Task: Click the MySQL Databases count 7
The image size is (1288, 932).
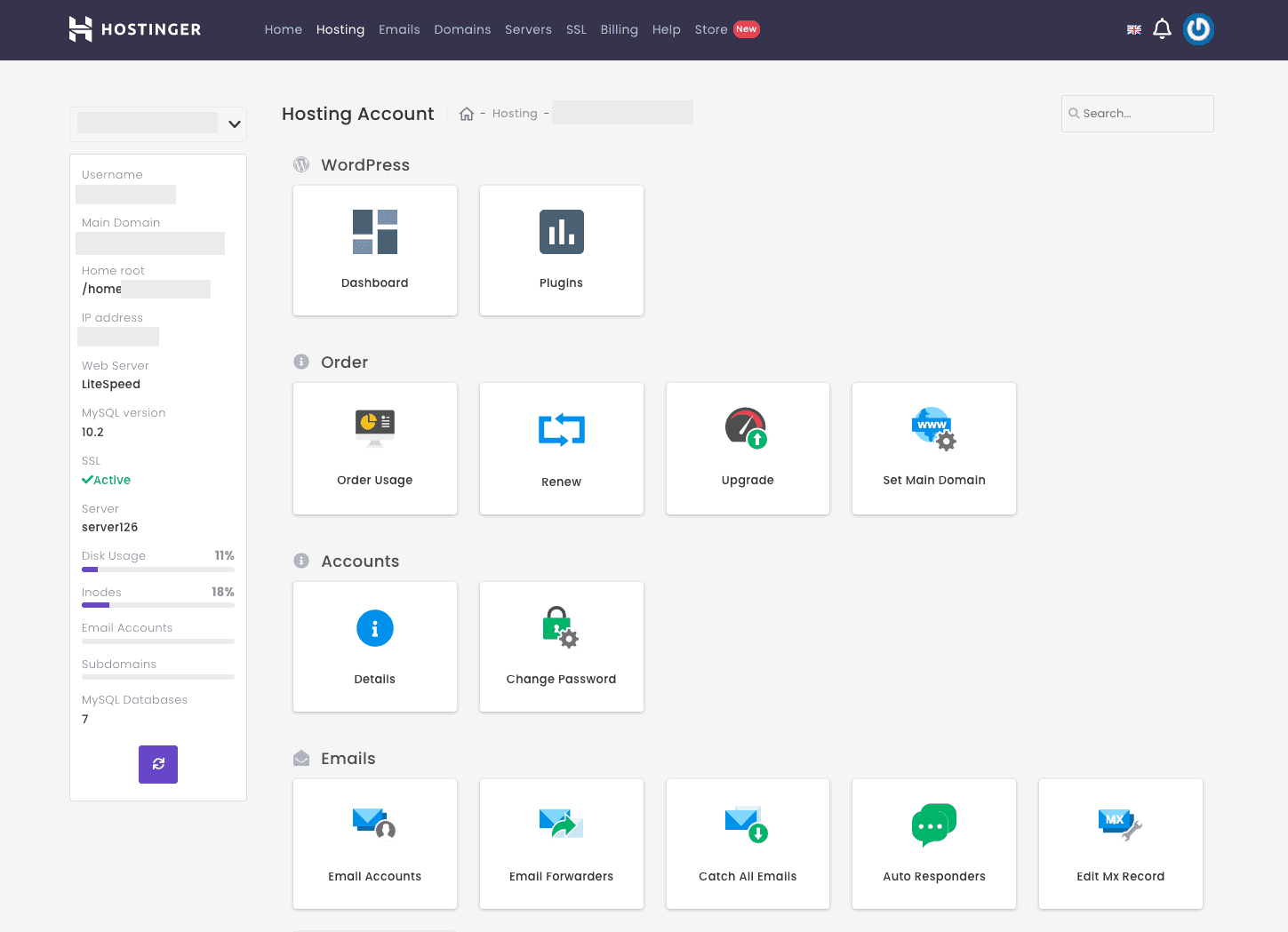Action: click(x=85, y=720)
